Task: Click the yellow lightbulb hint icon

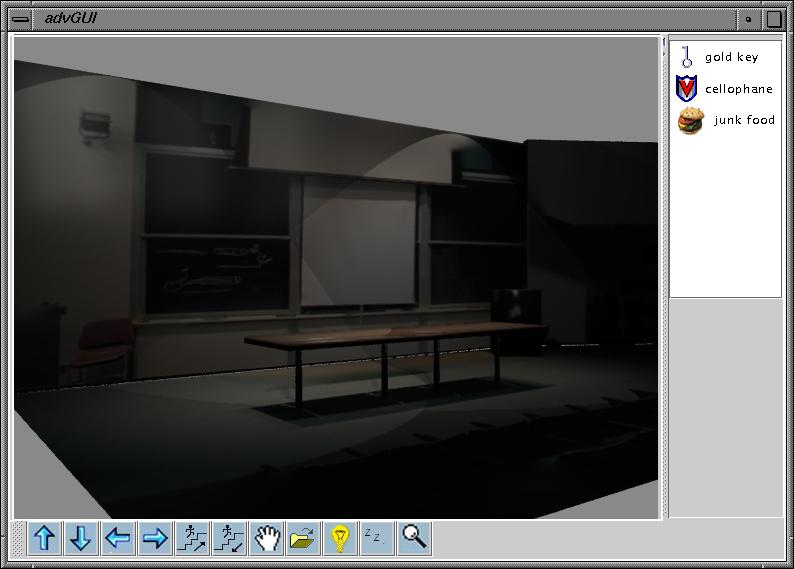Action: click(x=340, y=539)
